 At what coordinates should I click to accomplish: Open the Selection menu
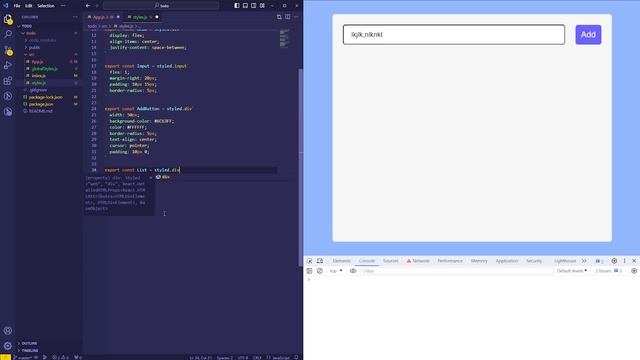coord(46,6)
